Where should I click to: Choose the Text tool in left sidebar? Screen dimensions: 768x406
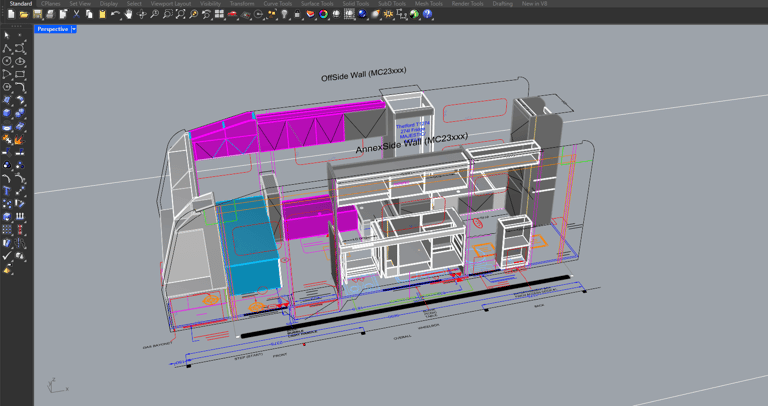(x=7, y=190)
